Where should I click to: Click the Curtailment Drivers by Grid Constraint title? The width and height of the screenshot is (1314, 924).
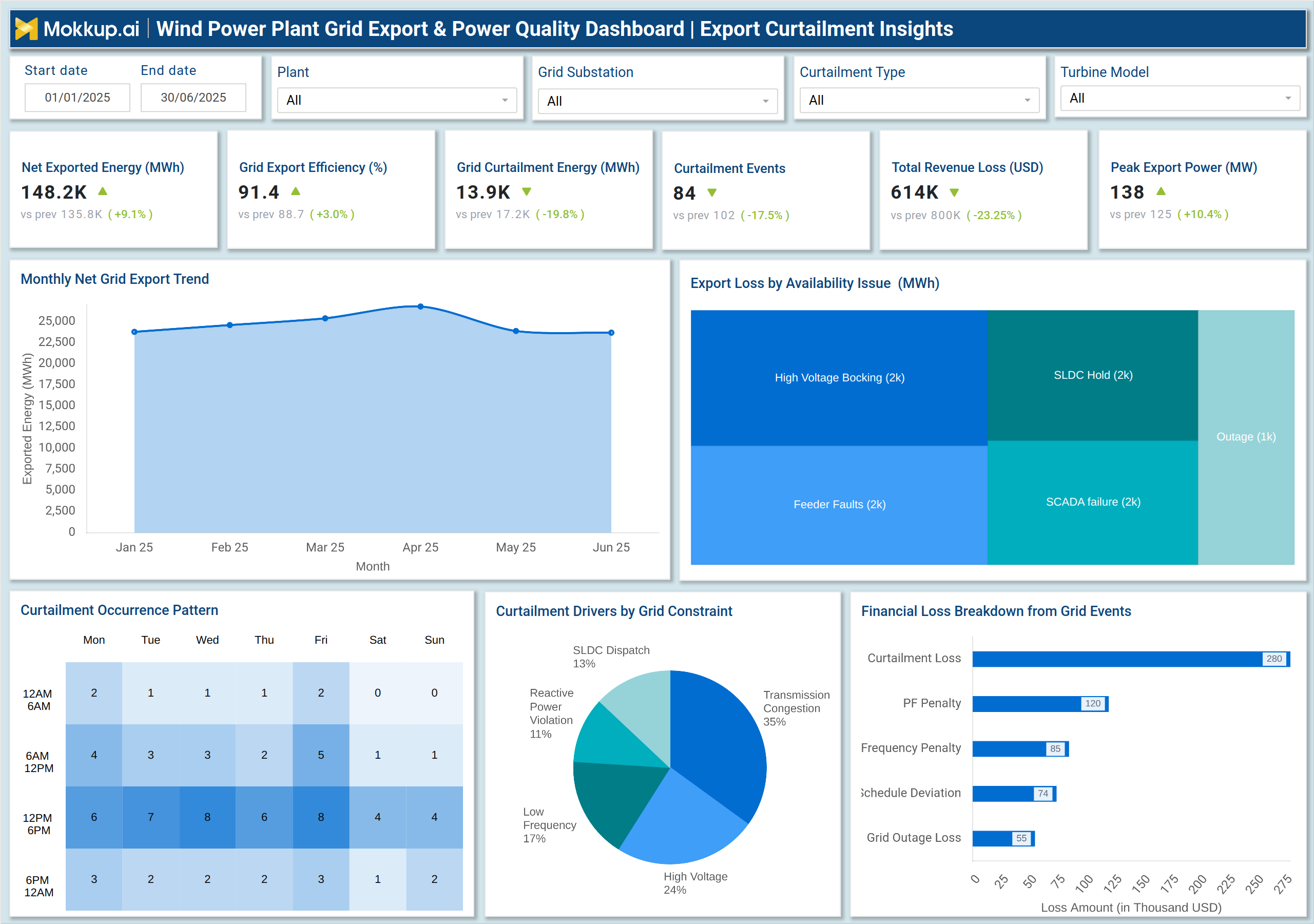(613, 611)
